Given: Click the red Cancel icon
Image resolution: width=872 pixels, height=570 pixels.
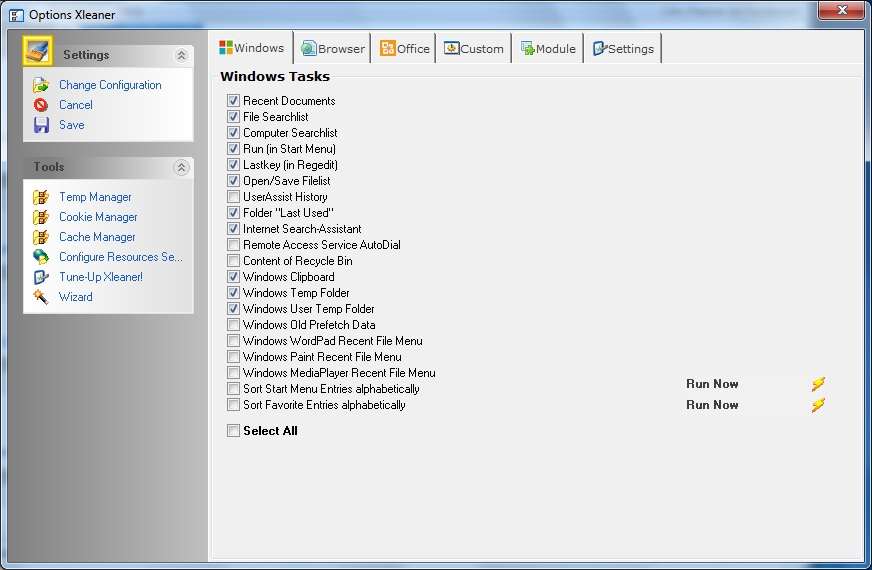Looking at the screenshot, I should [41, 105].
